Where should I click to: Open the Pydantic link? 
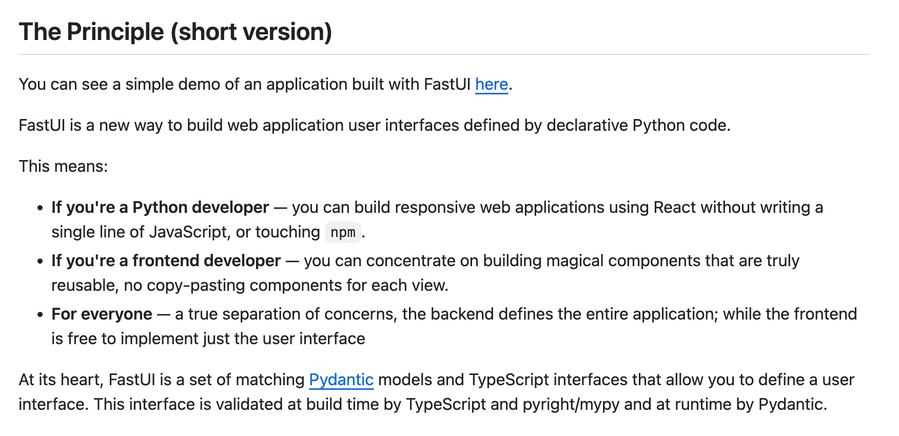[x=341, y=380]
